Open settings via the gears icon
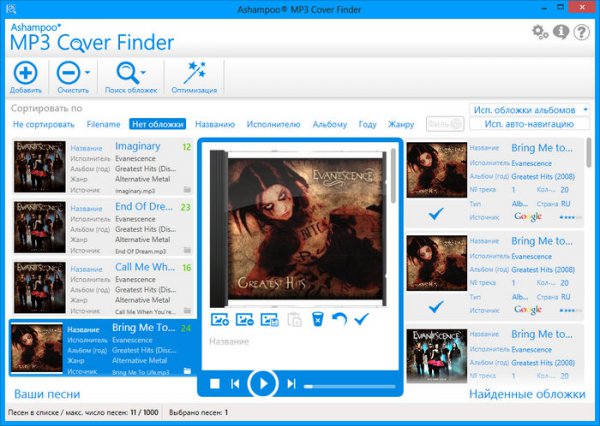Viewport: 600px width, 426px height. tap(540, 32)
